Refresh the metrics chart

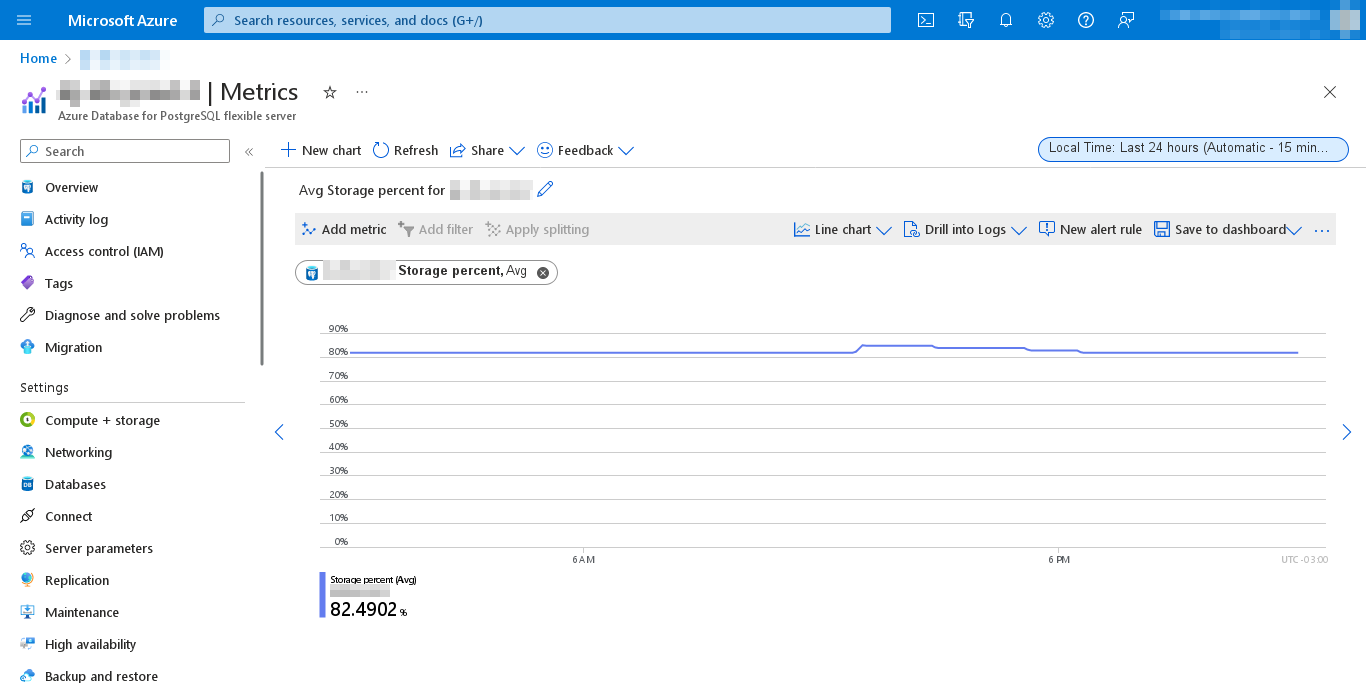coord(405,150)
